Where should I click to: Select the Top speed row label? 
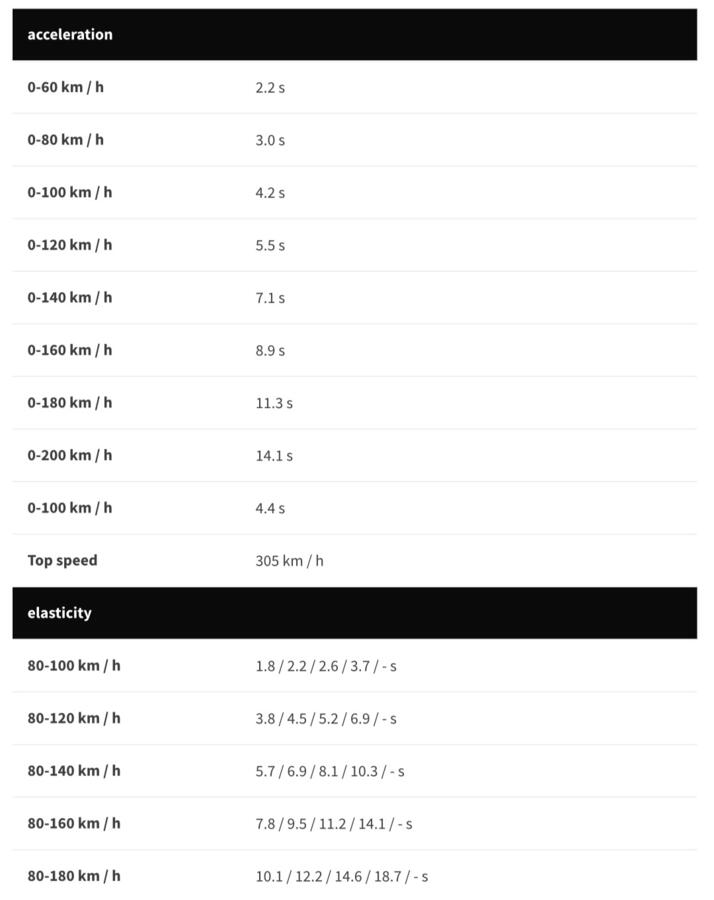pyautogui.click(x=63, y=560)
